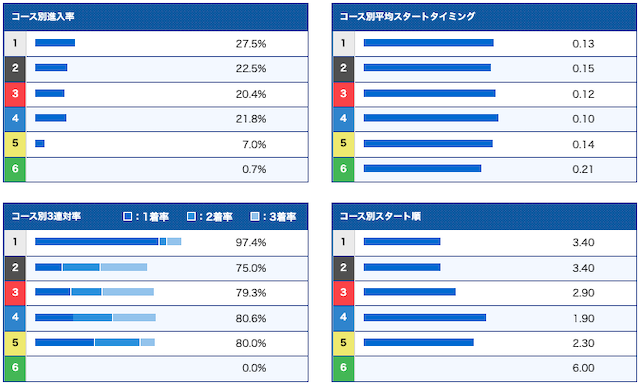Click the 6.00 start order value
This screenshot has height=385, width=640.
point(583,368)
